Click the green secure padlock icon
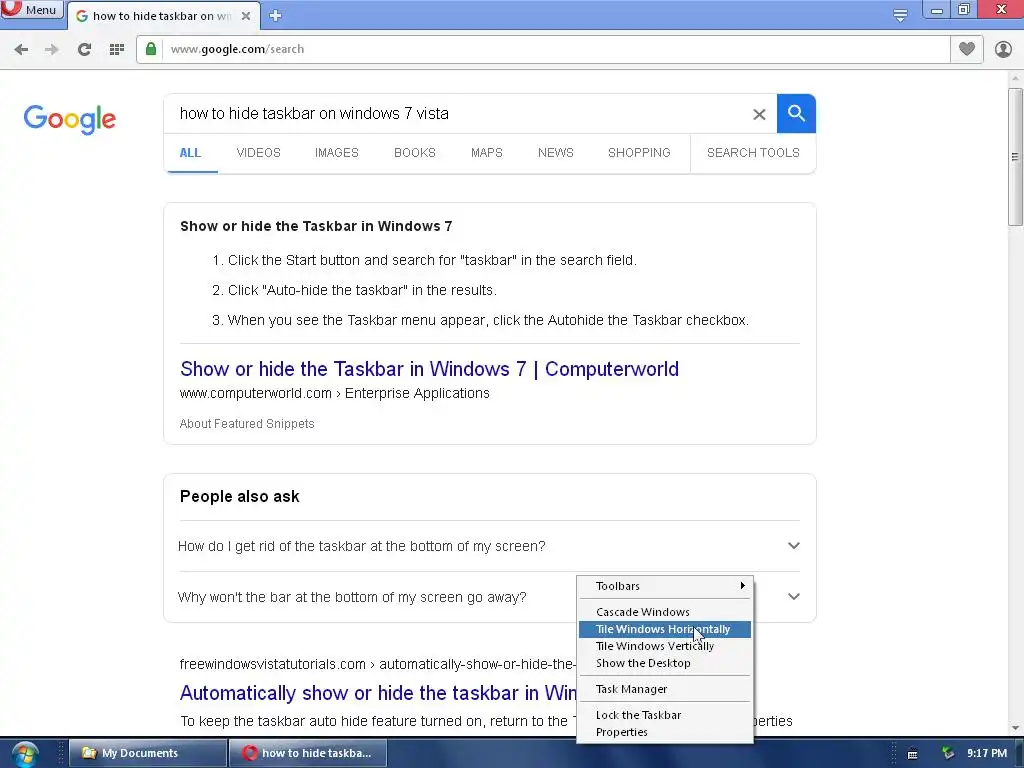1024x768 pixels. [151, 49]
